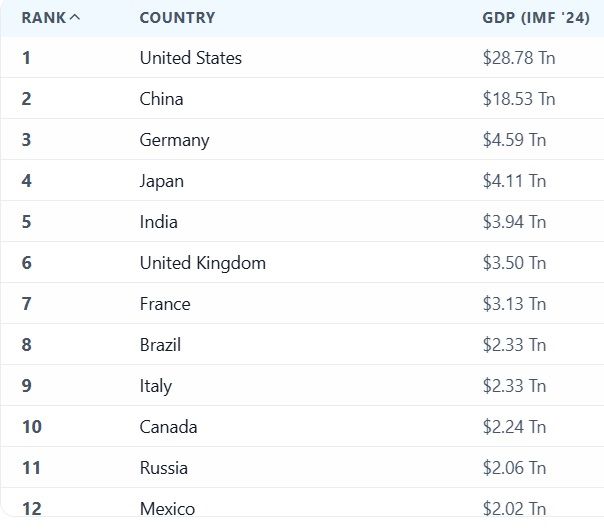Click the RANK sort arrow icon

(x=75, y=17)
